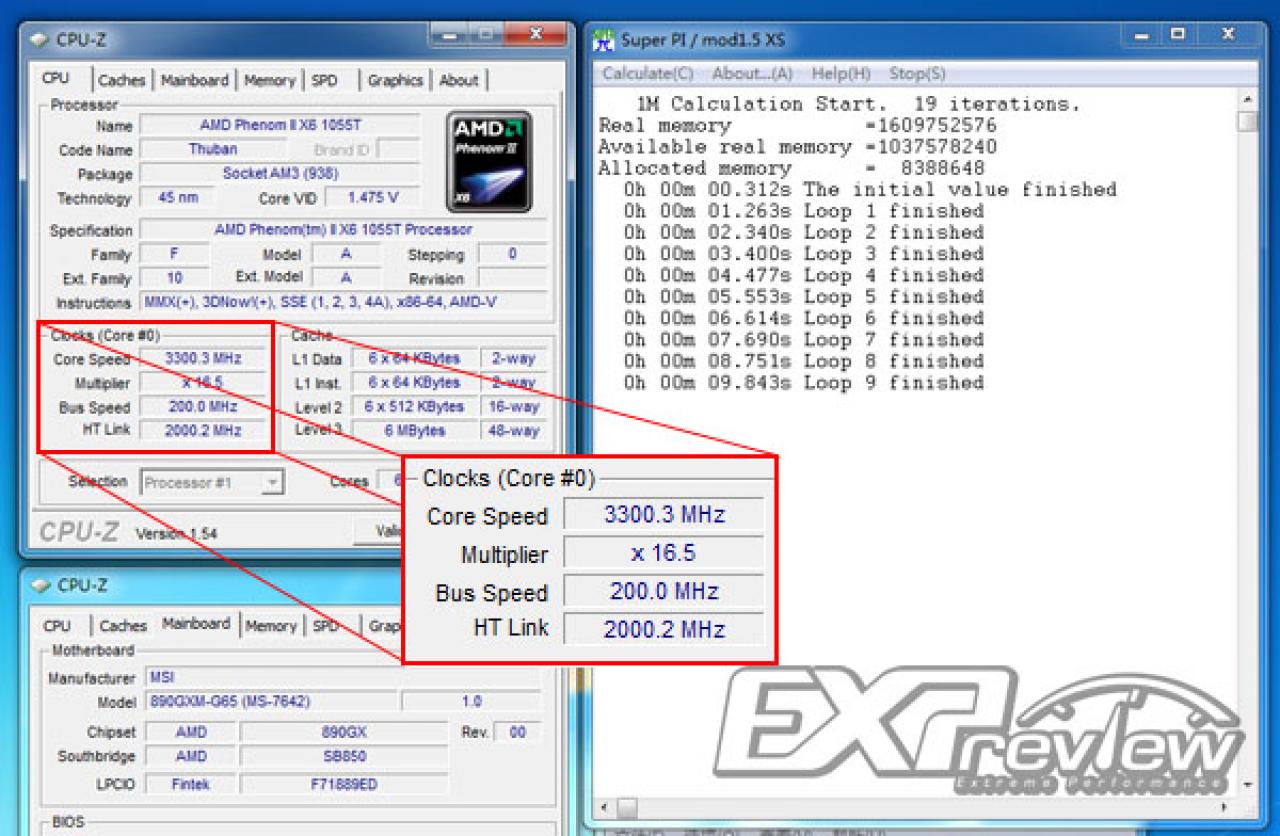Click the Stop(S) menu in Super PI
This screenshot has width=1280, height=836.
coord(917,74)
